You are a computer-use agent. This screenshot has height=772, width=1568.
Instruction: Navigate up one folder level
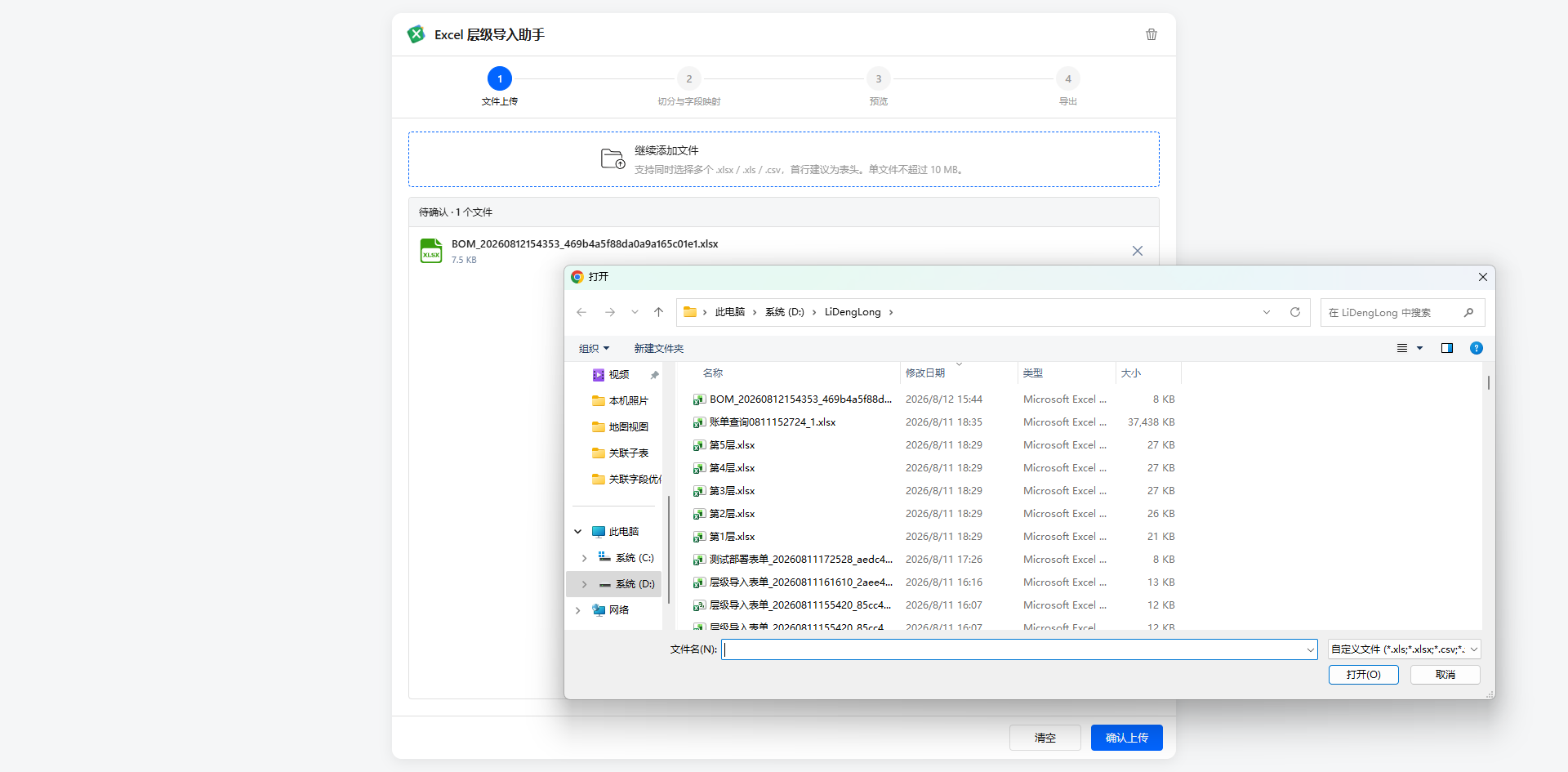point(659,312)
